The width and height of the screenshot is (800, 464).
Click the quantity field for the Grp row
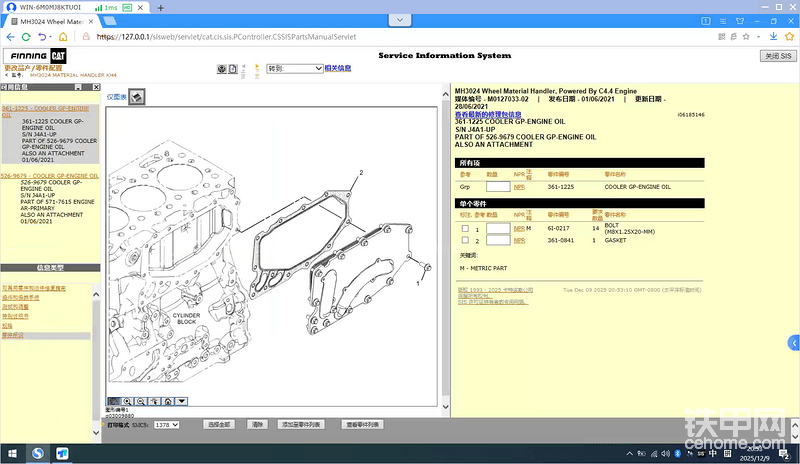click(497, 186)
